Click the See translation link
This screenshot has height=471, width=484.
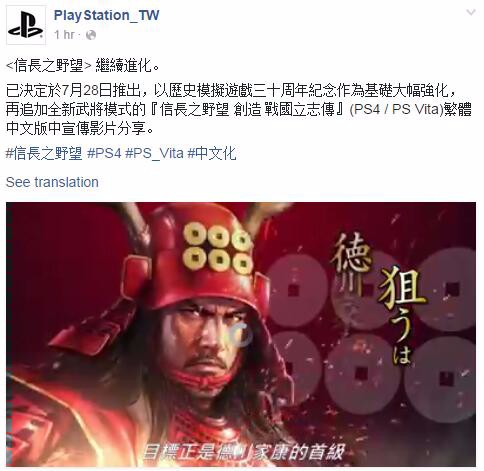52,182
